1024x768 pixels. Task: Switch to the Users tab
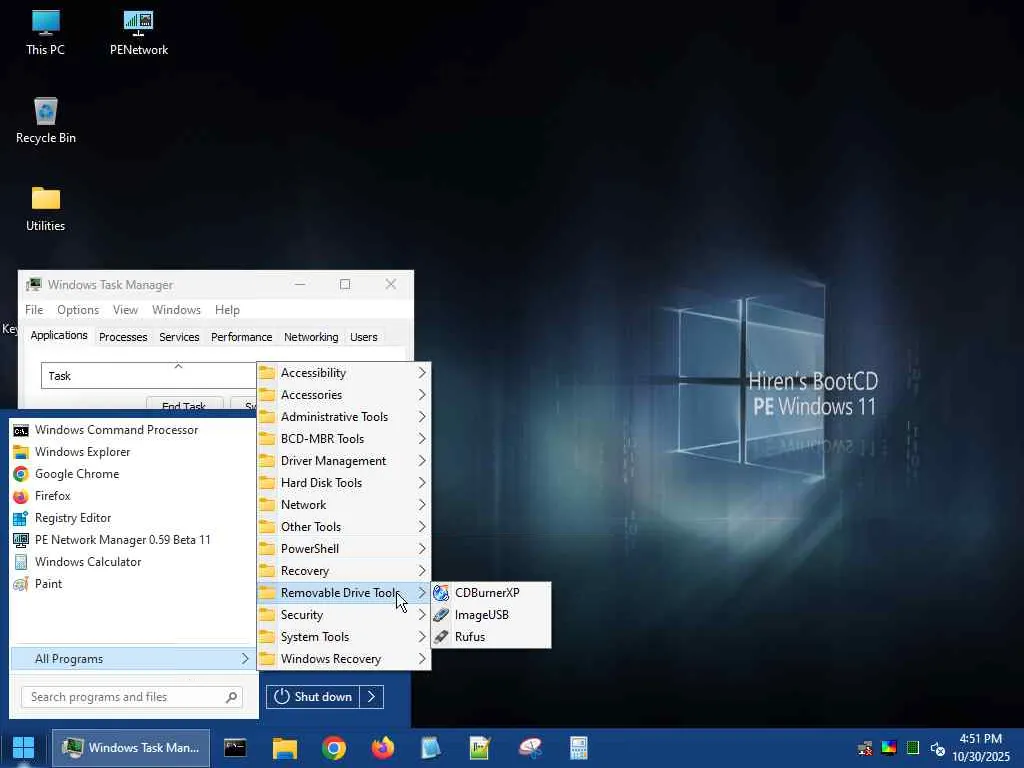[x=363, y=337]
